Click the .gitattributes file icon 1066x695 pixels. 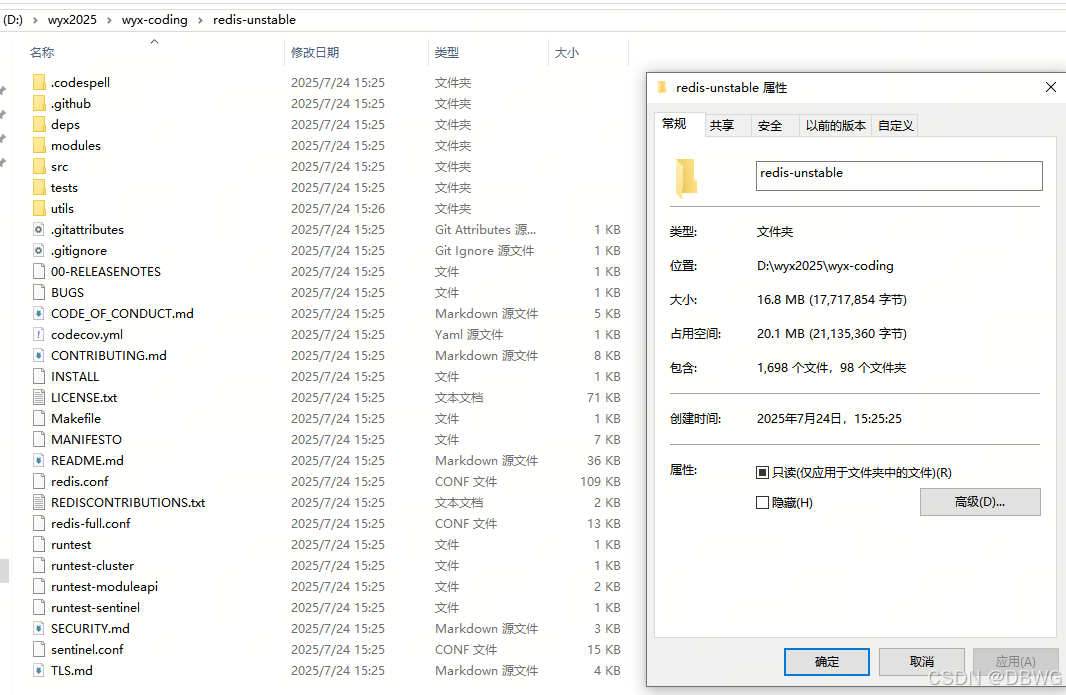pos(39,230)
